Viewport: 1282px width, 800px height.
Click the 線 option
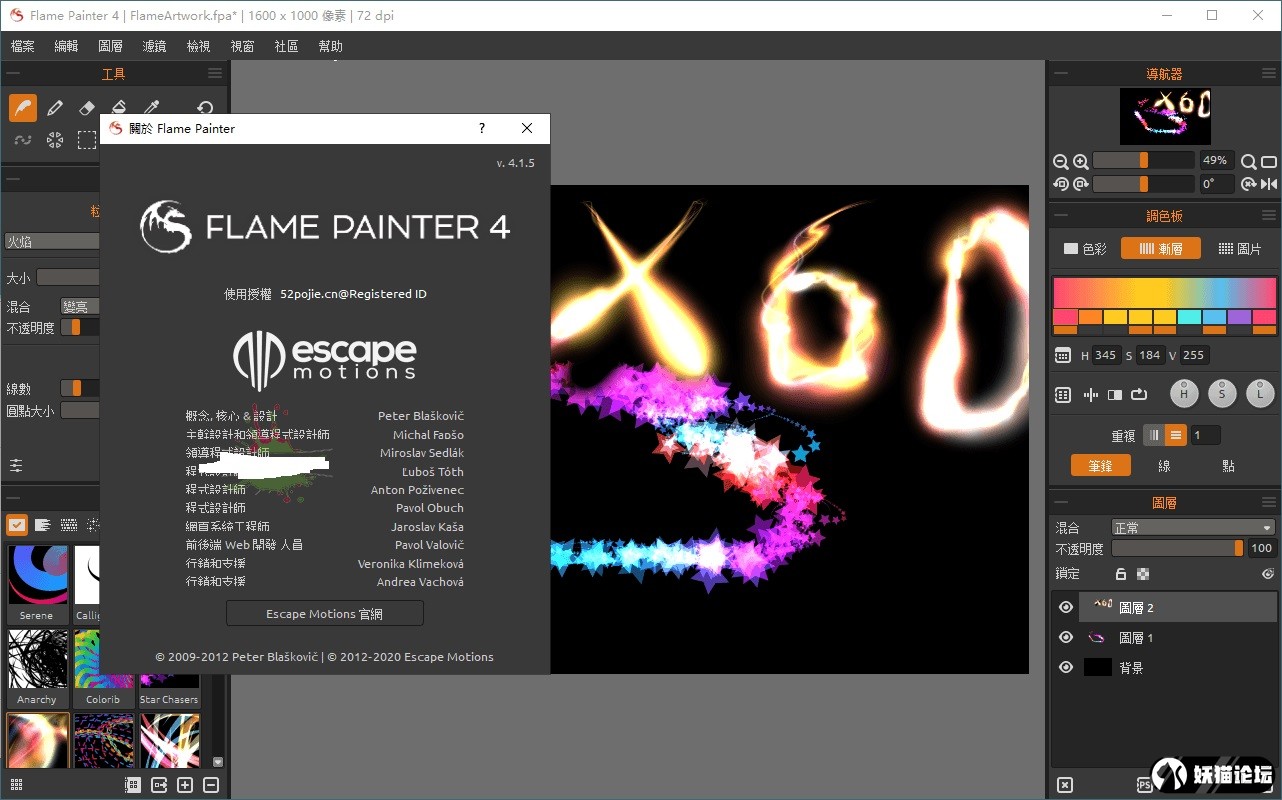(1164, 465)
